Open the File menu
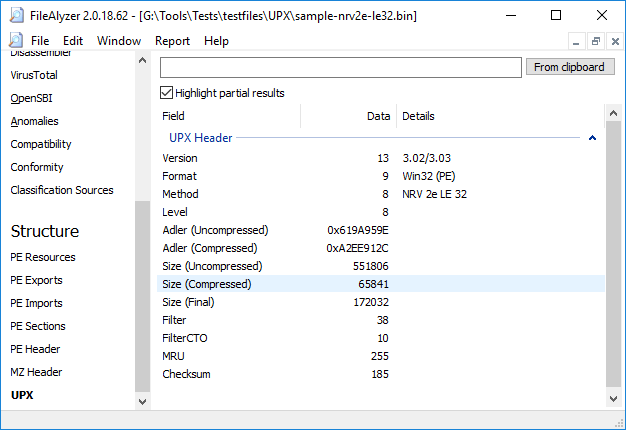626x430 pixels. 40,41
